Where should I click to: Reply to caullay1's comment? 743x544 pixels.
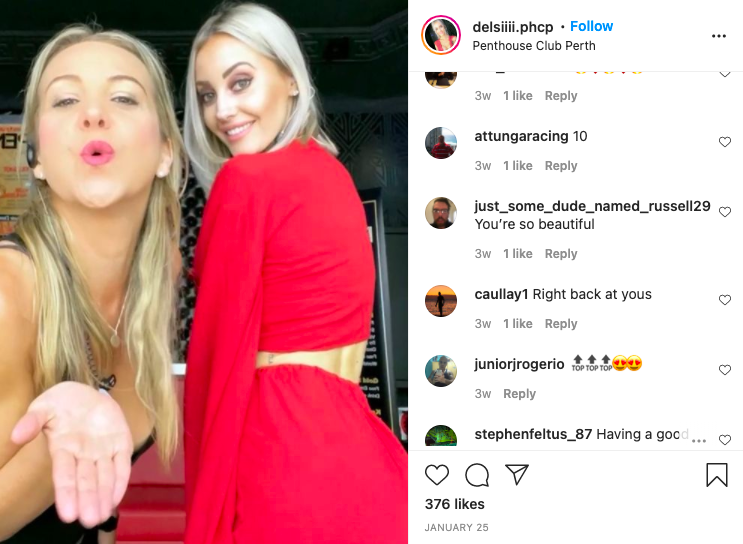[x=561, y=324]
